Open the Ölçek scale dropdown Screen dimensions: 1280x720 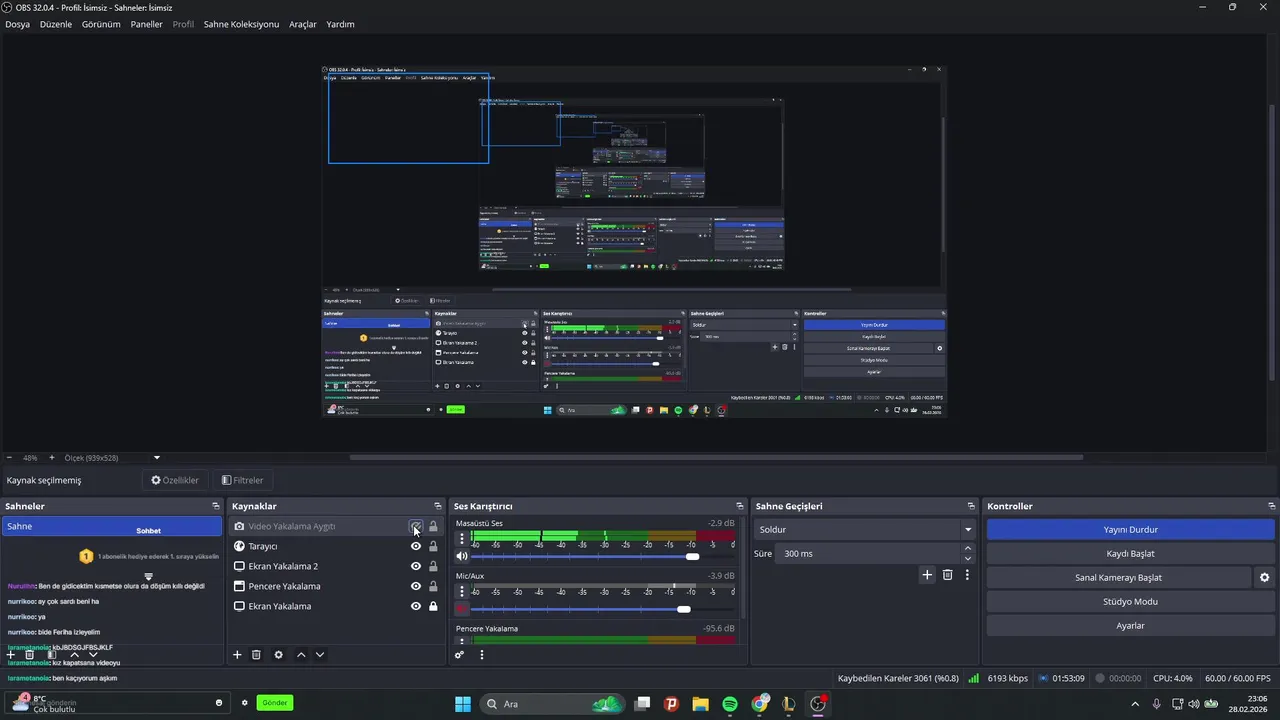(x=157, y=458)
